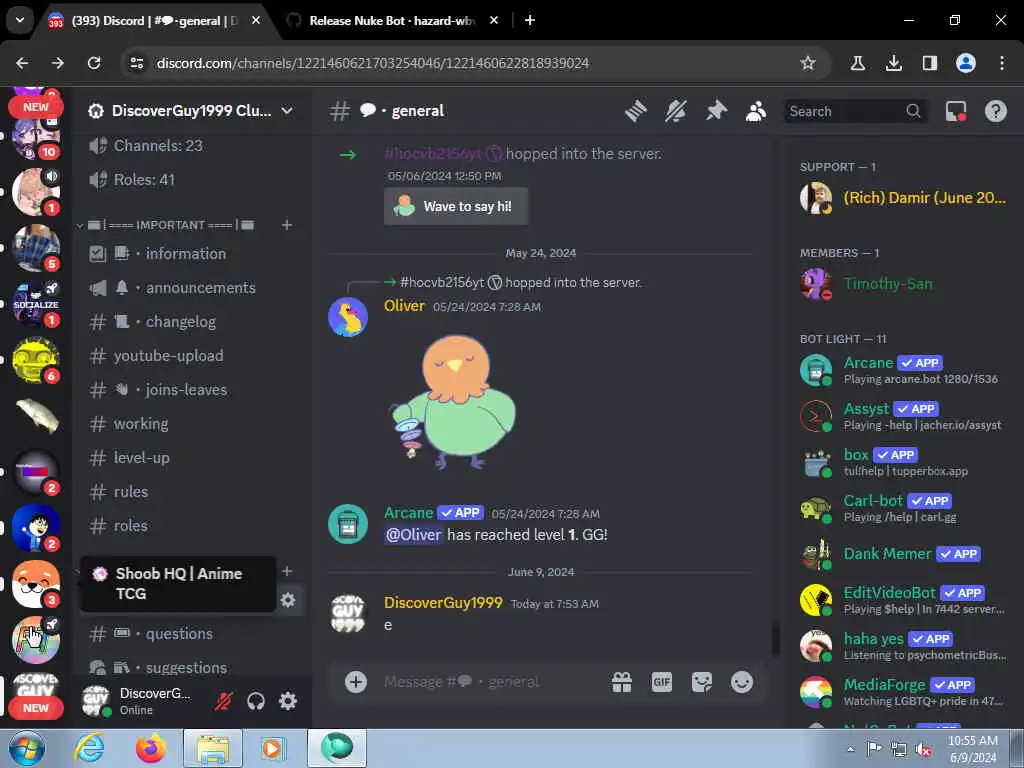Open User Settings gear in user panel
This screenshot has width=1024, height=768.
click(288, 701)
